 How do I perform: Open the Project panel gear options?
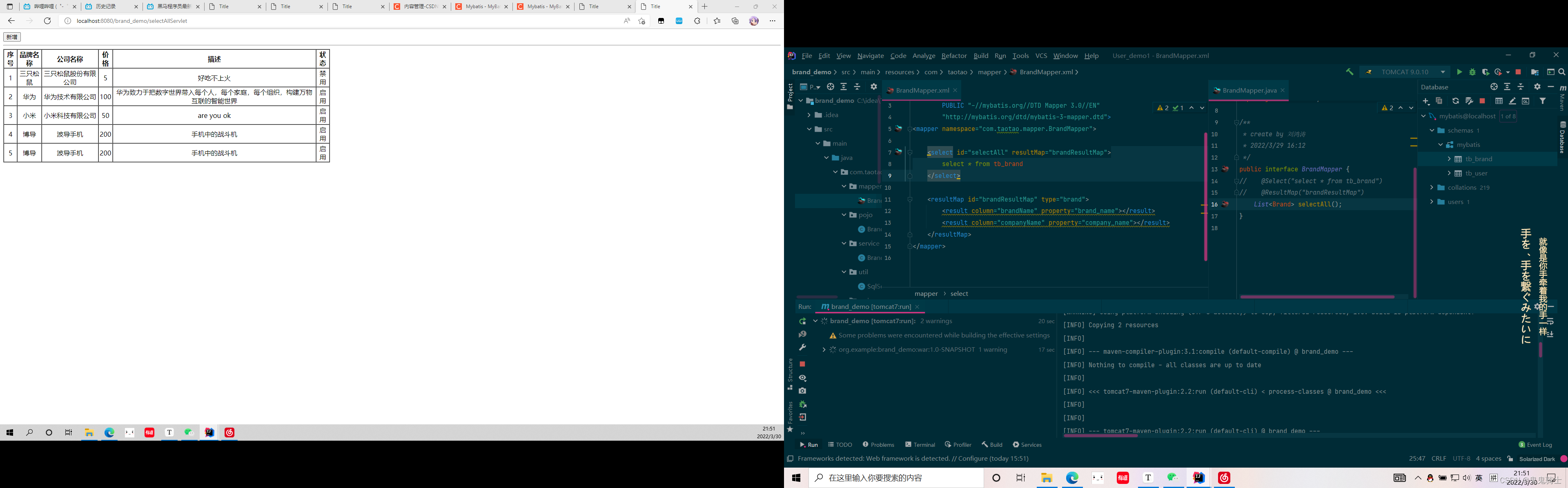pos(873,87)
